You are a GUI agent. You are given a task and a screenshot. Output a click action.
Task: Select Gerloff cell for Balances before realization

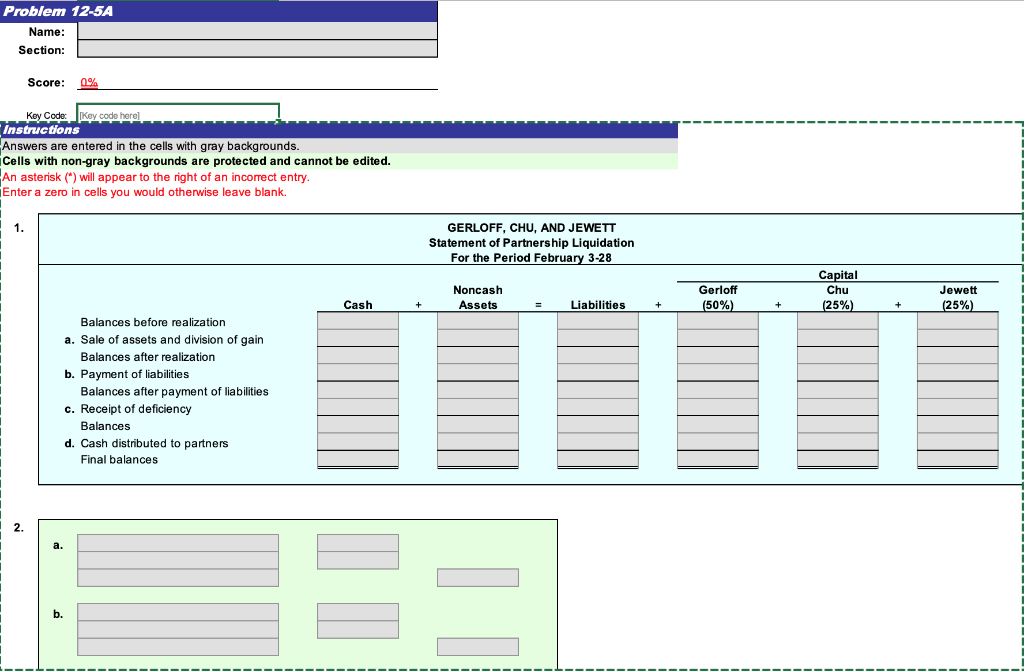[x=718, y=321]
